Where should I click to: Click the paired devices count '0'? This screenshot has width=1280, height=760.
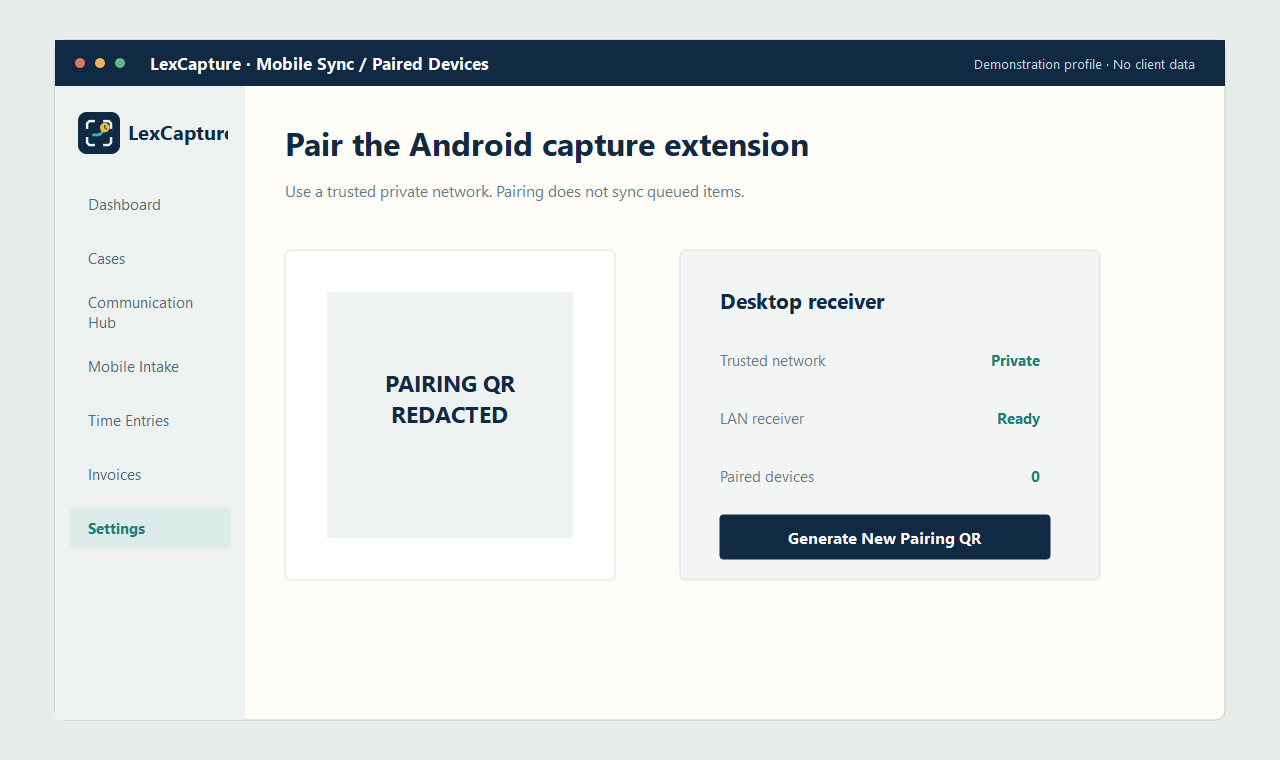point(1035,477)
